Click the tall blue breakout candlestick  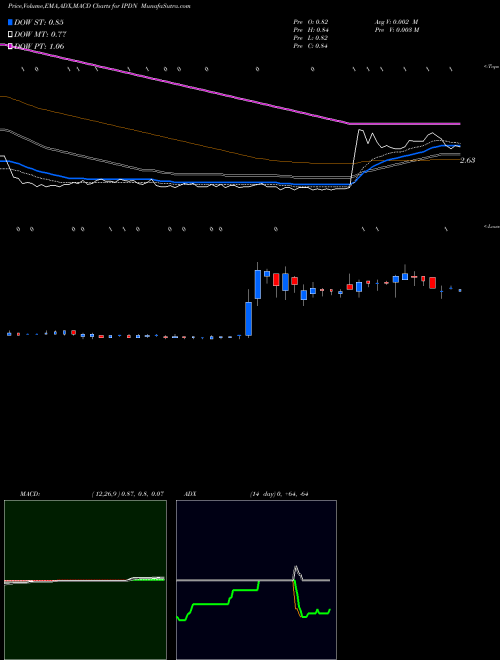pos(248,319)
